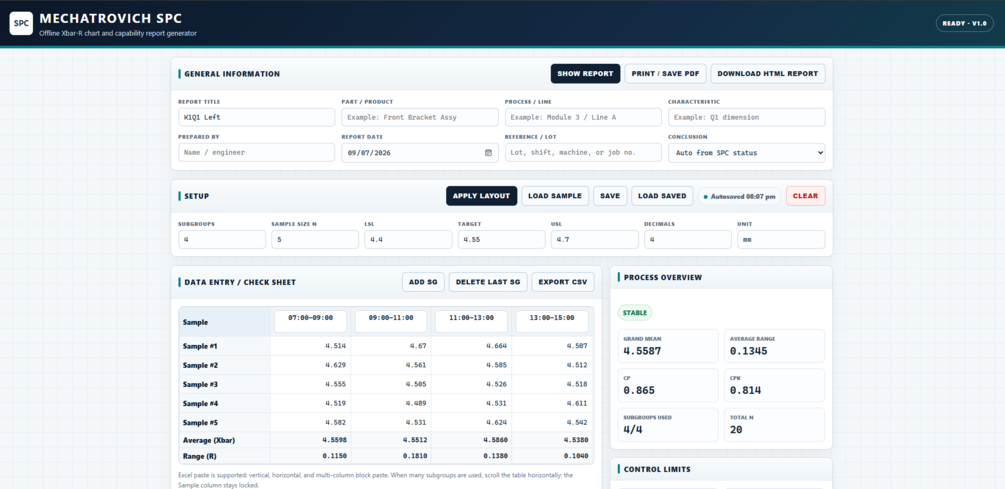This screenshot has height=489, width=1005.
Task: Edit the 09:00-11:00 subgroup header
Action: [x=391, y=321]
